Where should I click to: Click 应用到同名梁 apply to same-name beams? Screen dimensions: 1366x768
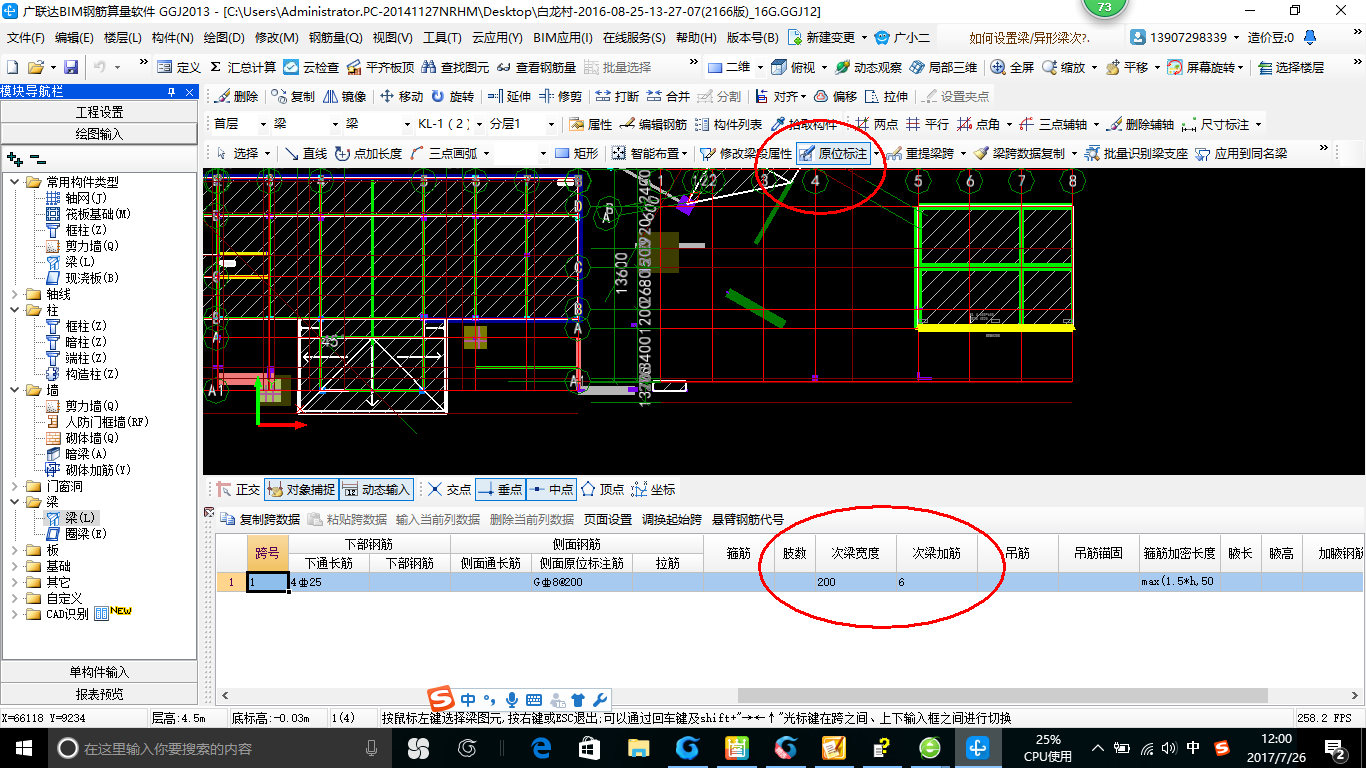pyautogui.click(x=1241, y=153)
